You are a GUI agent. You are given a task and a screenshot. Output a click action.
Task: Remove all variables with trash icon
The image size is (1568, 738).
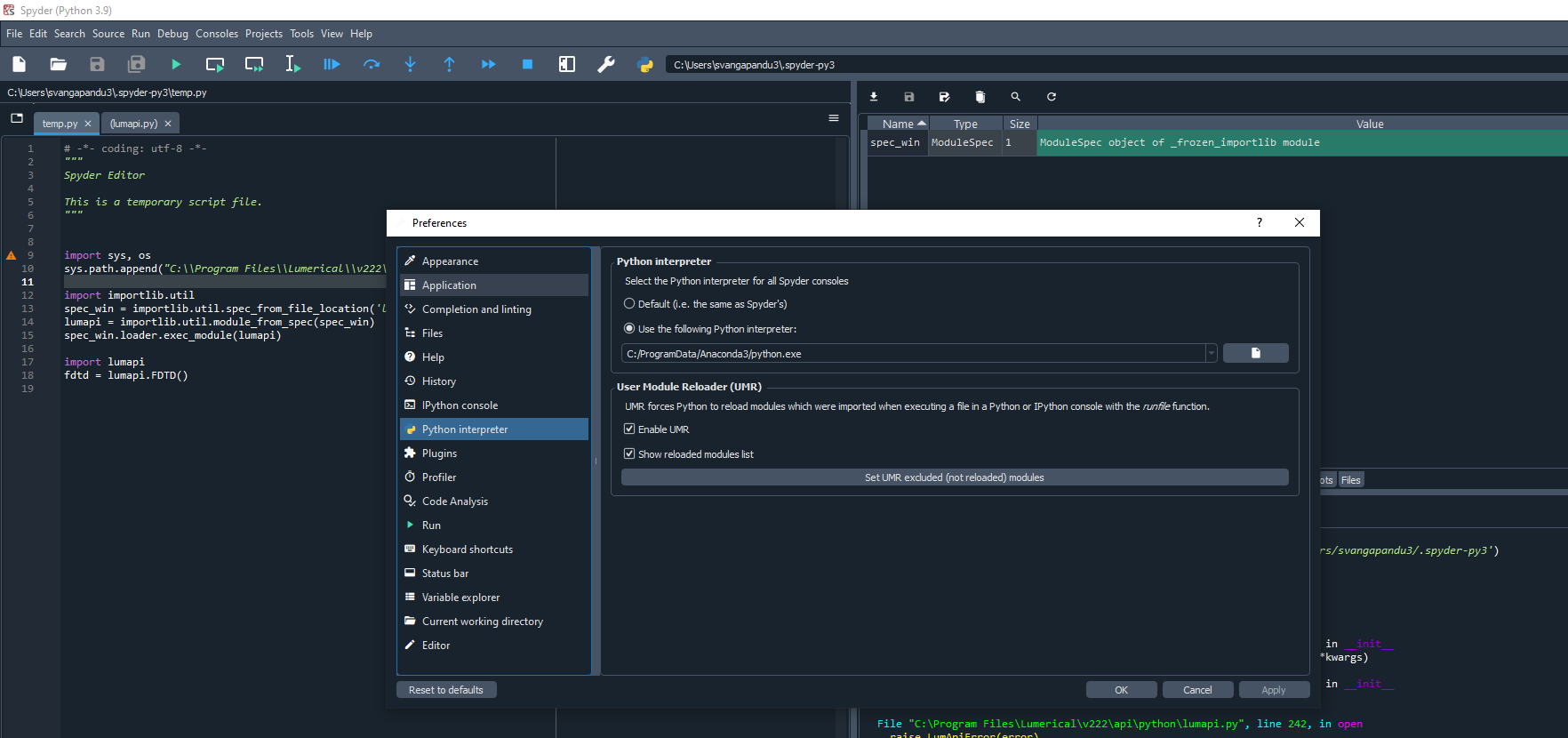(980, 97)
